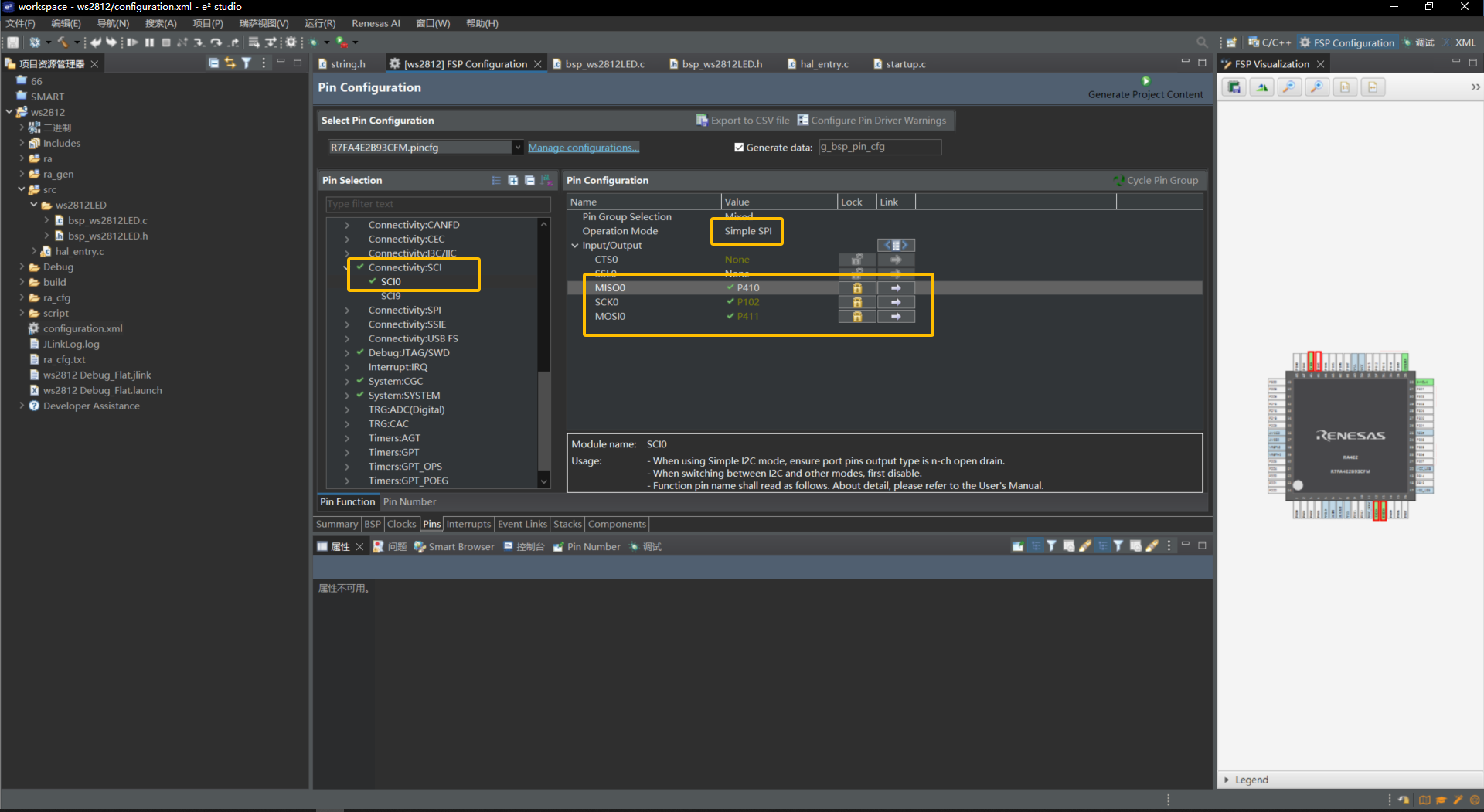Click the flip/mirror icon in FSP Visualization
1484x812 pixels.
pyautogui.click(x=1262, y=87)
